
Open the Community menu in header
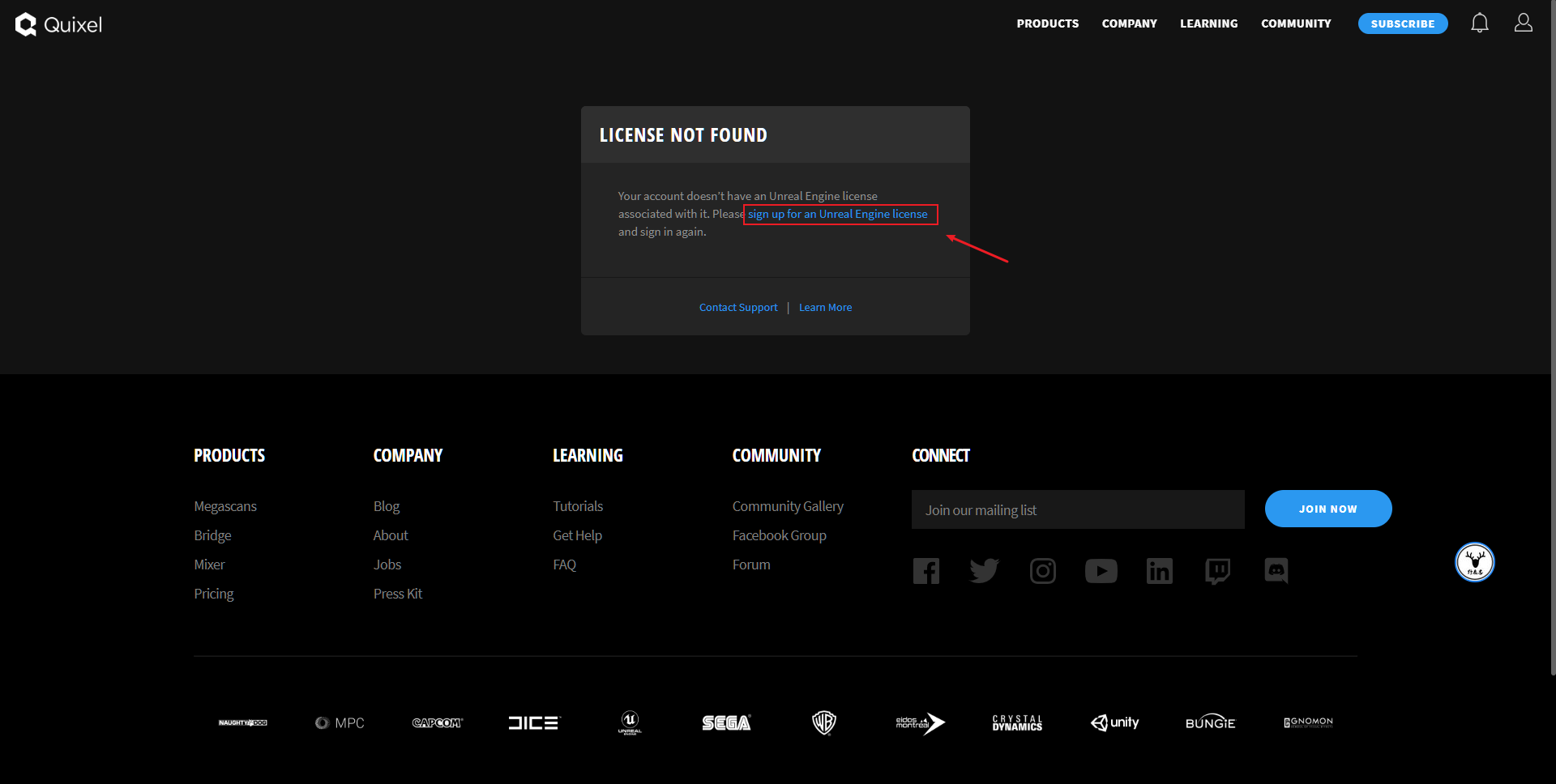[x=1296, y=23]
